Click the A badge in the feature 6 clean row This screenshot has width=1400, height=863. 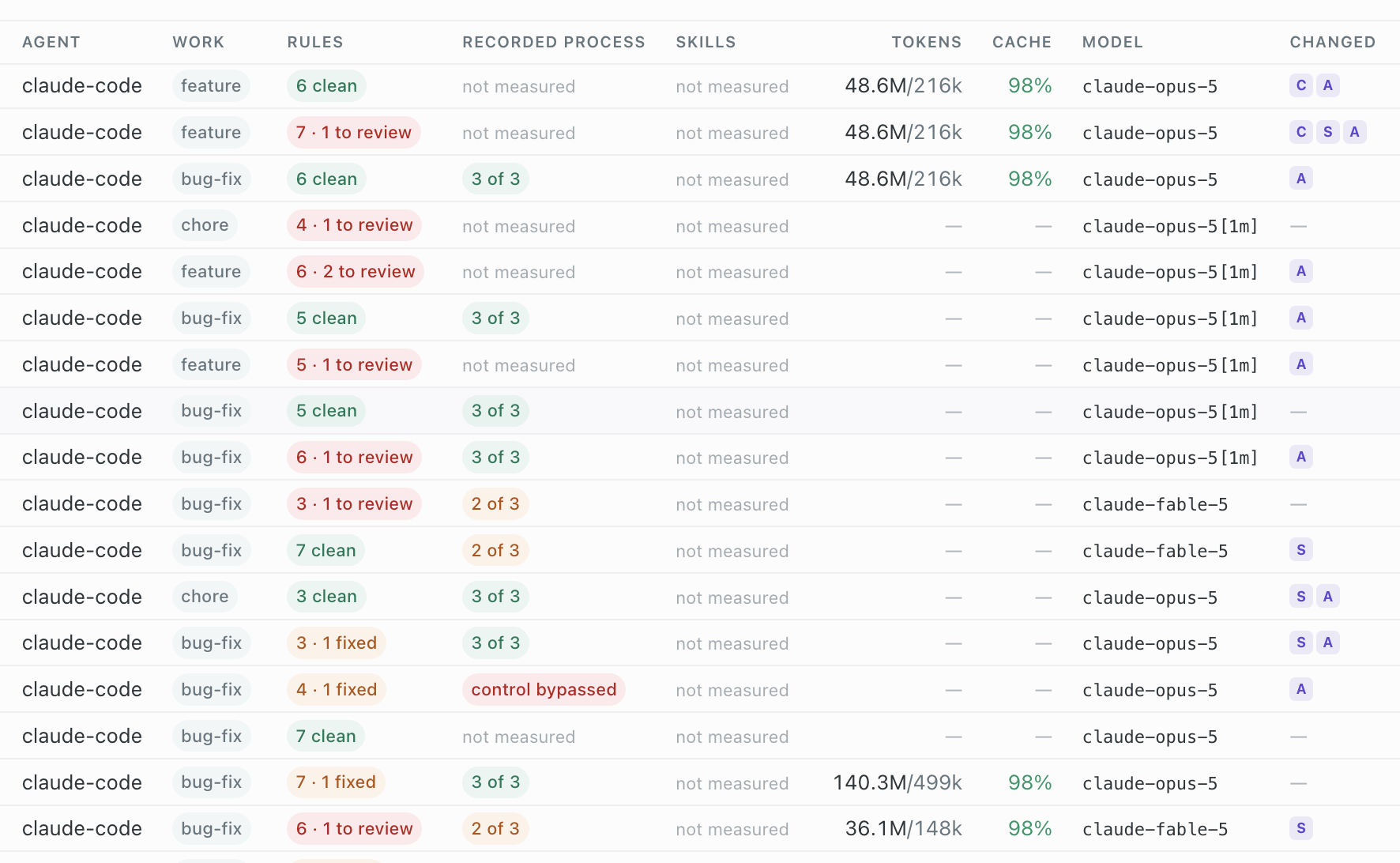1328,85
